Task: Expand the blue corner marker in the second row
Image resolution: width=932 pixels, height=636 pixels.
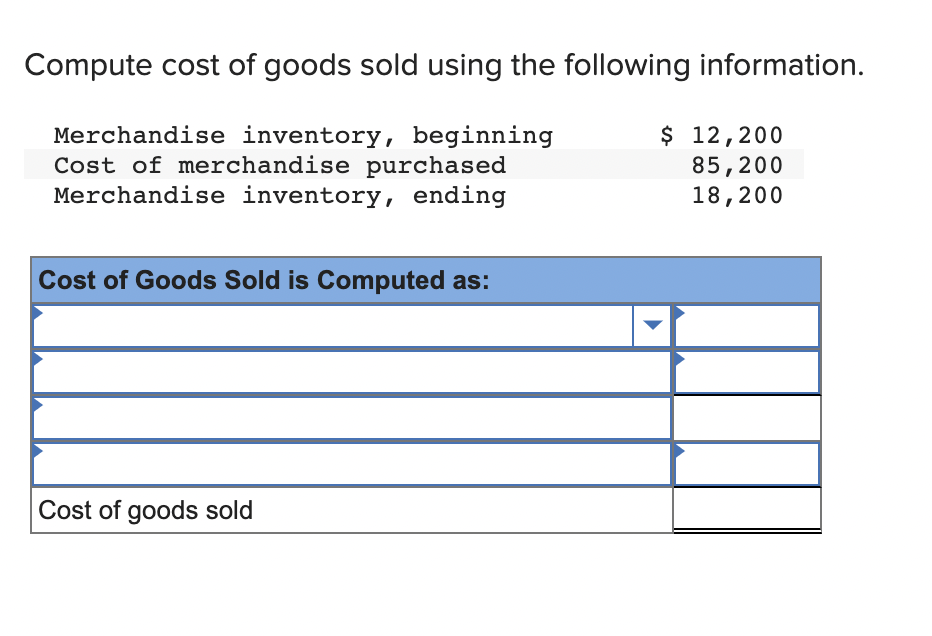Action: pyautogui.click(x=36, y=357)
